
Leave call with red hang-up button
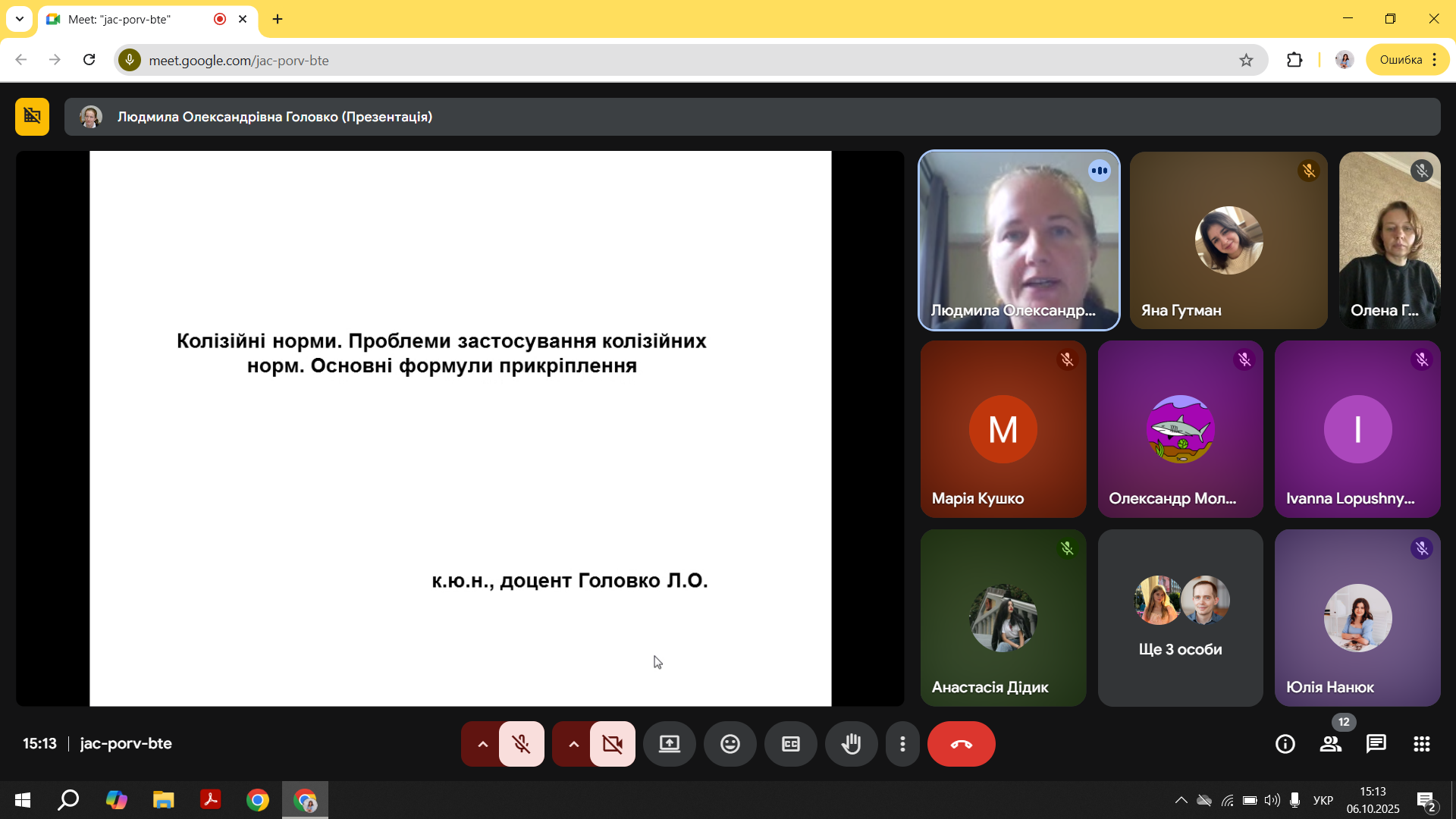coord(961,744)
